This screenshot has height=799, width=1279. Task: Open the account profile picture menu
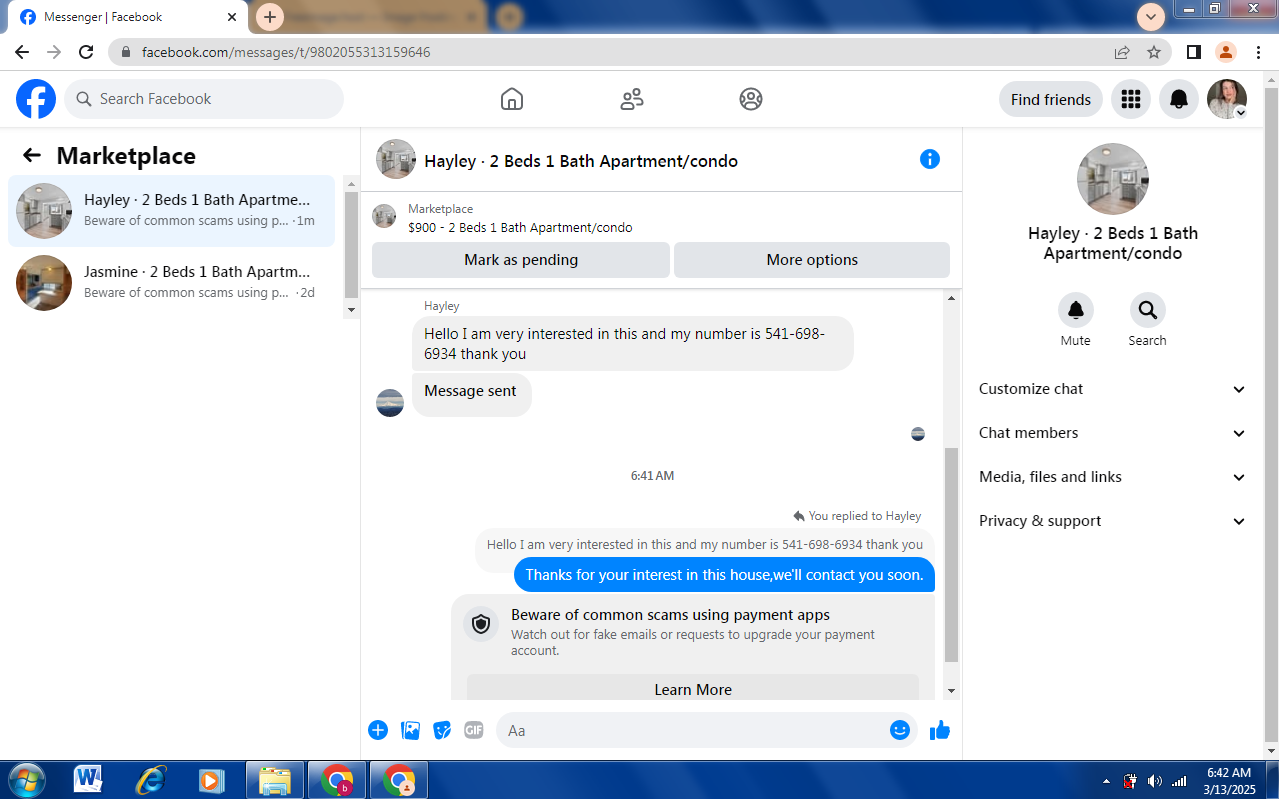point(1227,99)
